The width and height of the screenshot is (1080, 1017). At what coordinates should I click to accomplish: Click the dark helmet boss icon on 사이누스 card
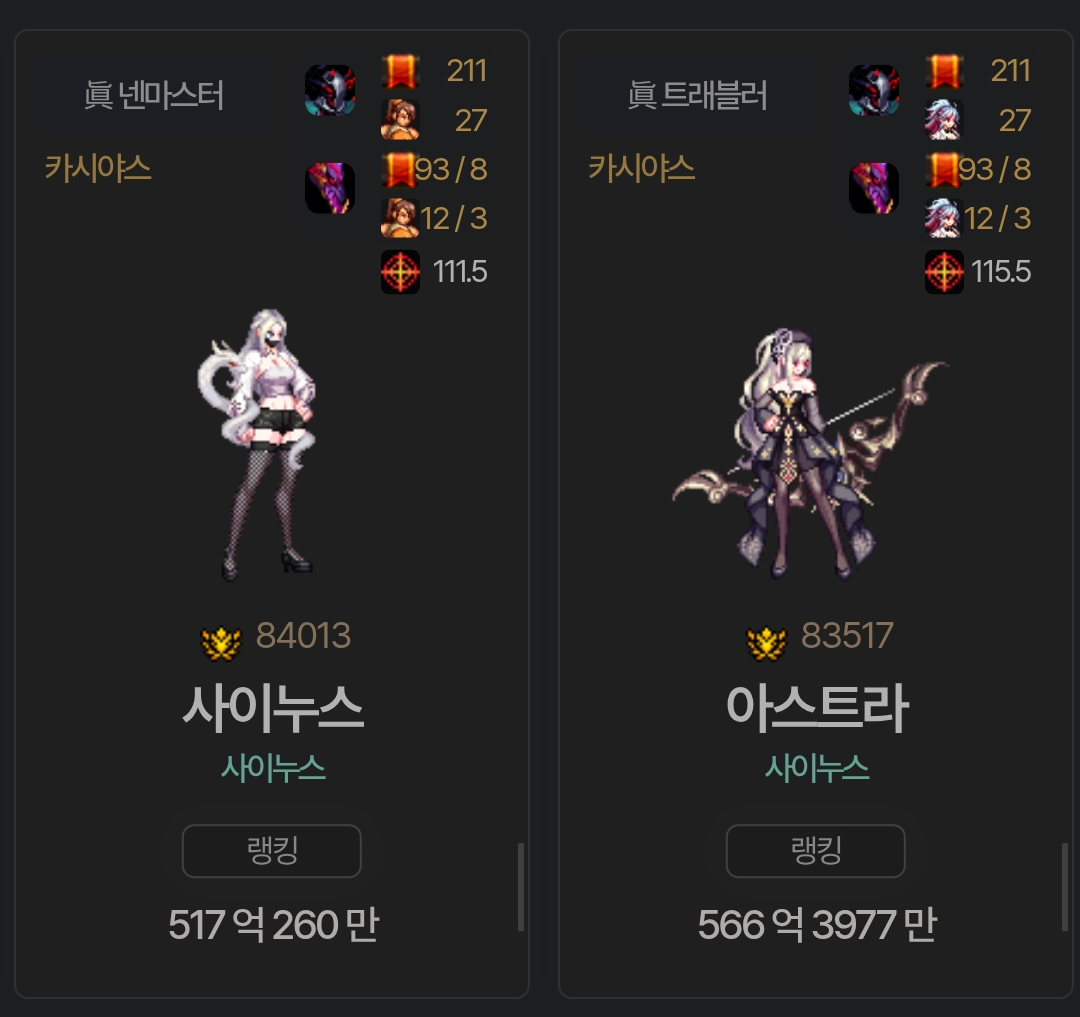(x=330, y=90)
